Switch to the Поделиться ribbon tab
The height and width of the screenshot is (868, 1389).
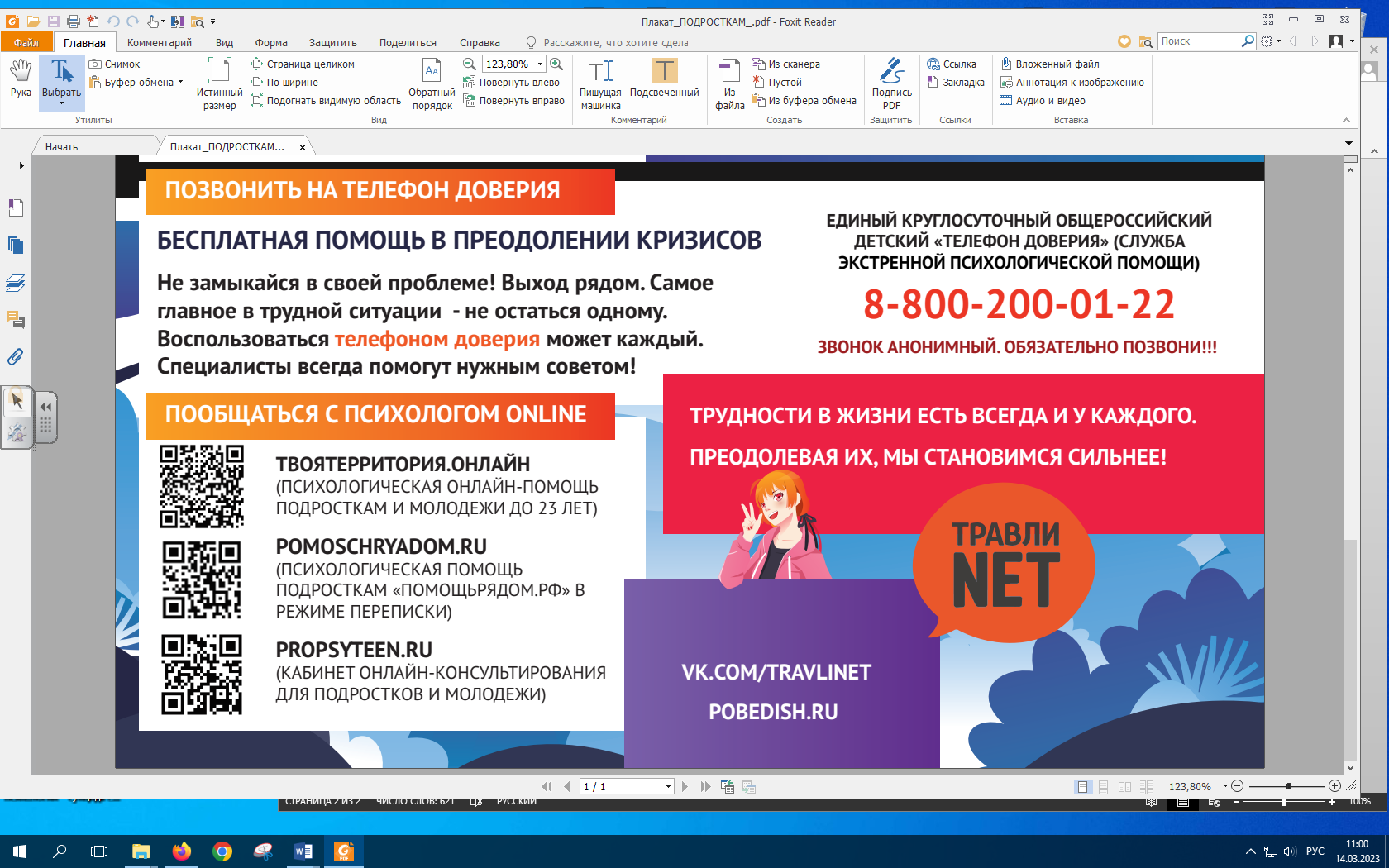tap(408, 42)
